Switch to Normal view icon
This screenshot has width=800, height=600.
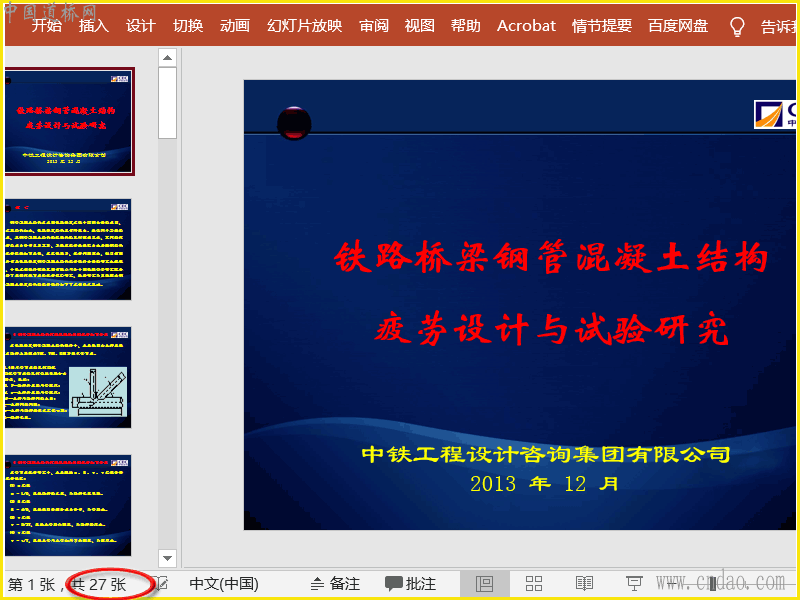click(484, 584)
